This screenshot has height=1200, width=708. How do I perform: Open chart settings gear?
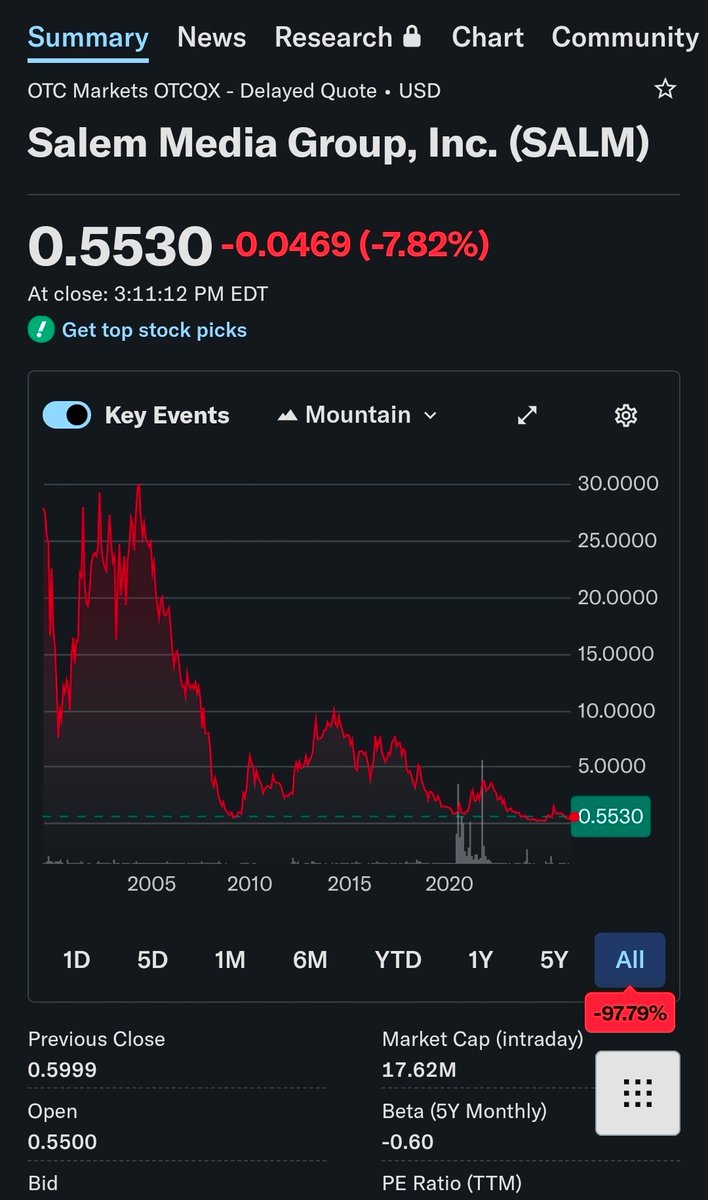point(626,415)
